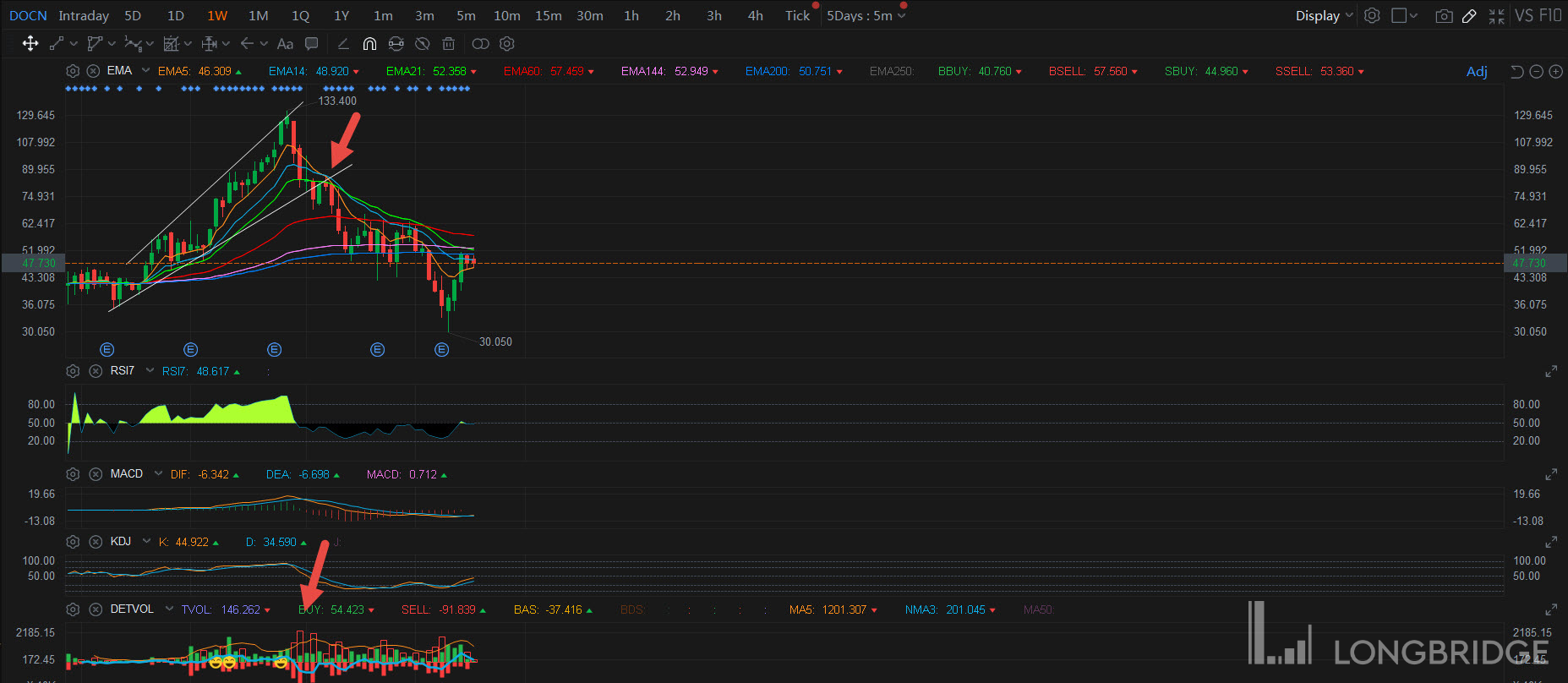Image resolution: width=1568 pixels, height=683 pixels.
Task: Remove the MACD indicator panel
Action: point(96,474)
